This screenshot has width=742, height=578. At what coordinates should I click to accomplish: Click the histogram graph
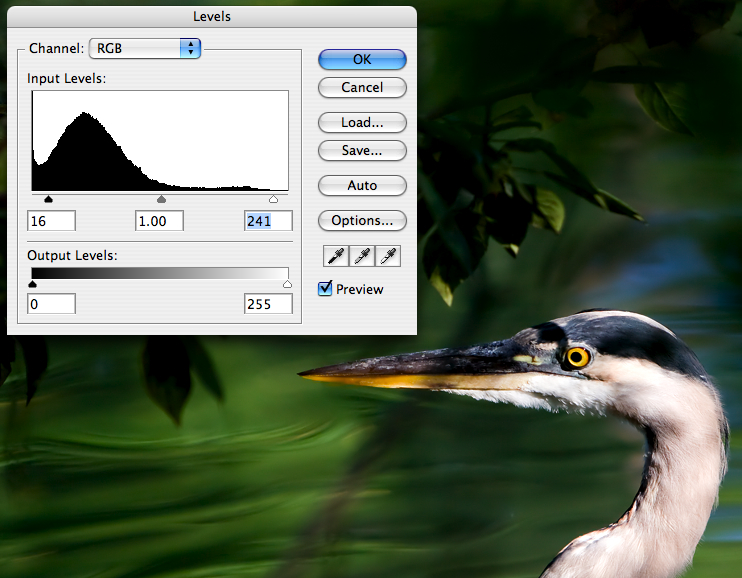coord(160,141)
